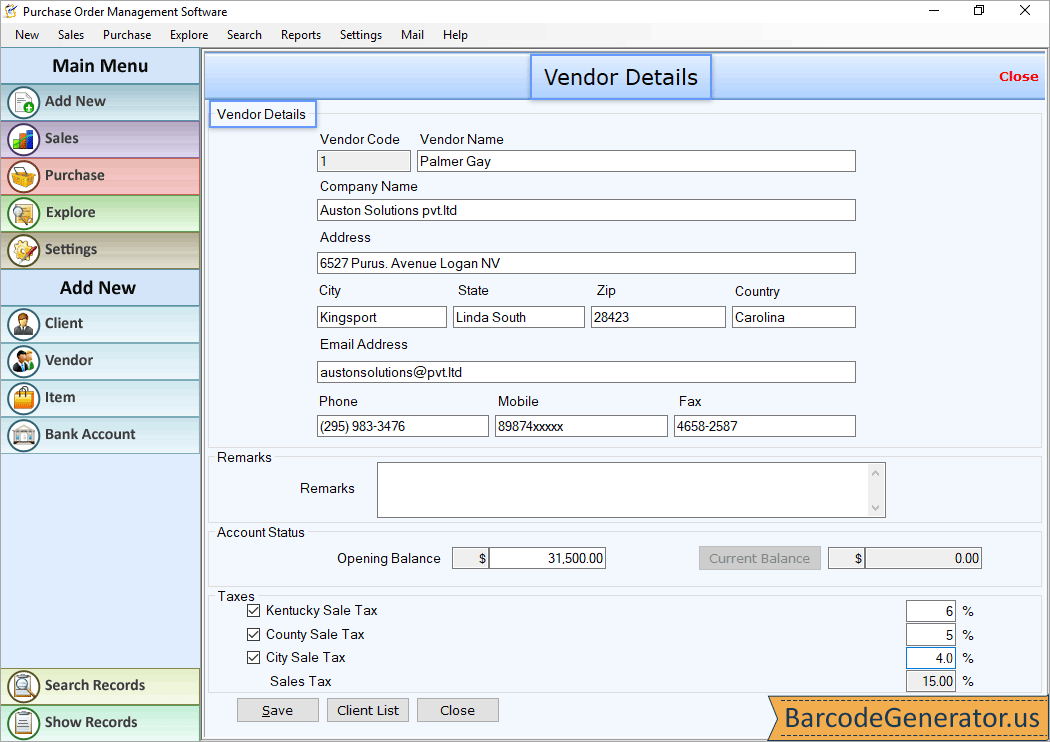Screen dimensions: 1050x742
Task: Save the vendor record
Action: click(x=277, y=709)
